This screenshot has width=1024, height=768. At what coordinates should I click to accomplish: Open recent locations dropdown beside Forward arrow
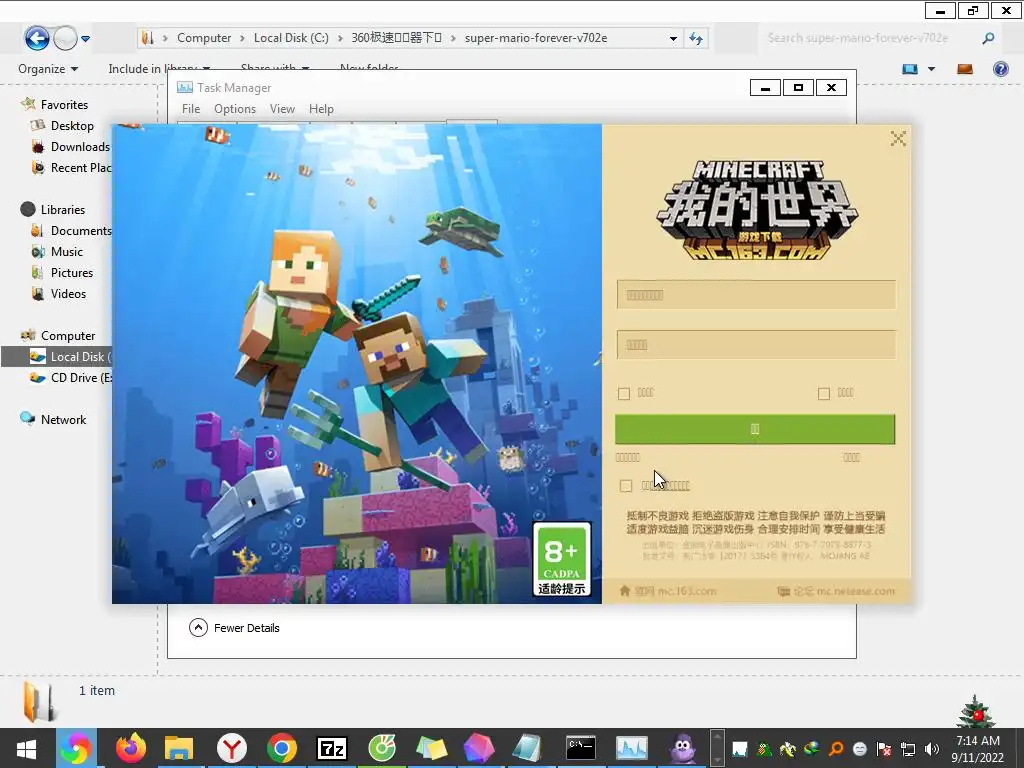(x=86, y=39)
